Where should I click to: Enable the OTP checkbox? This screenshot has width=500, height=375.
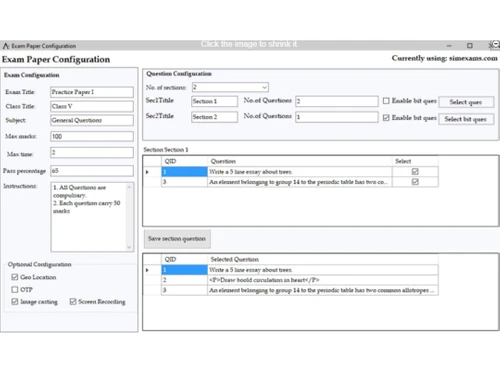15,289
